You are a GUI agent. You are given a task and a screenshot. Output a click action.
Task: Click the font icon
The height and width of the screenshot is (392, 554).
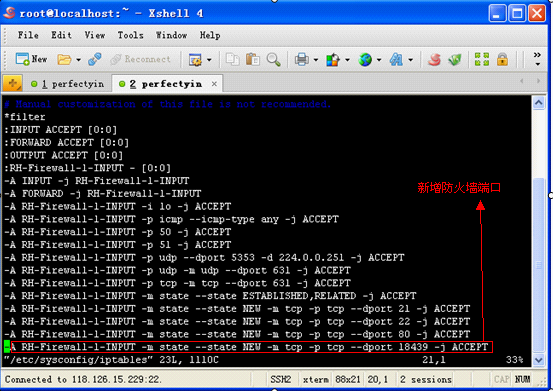click(x=396, y=59)
